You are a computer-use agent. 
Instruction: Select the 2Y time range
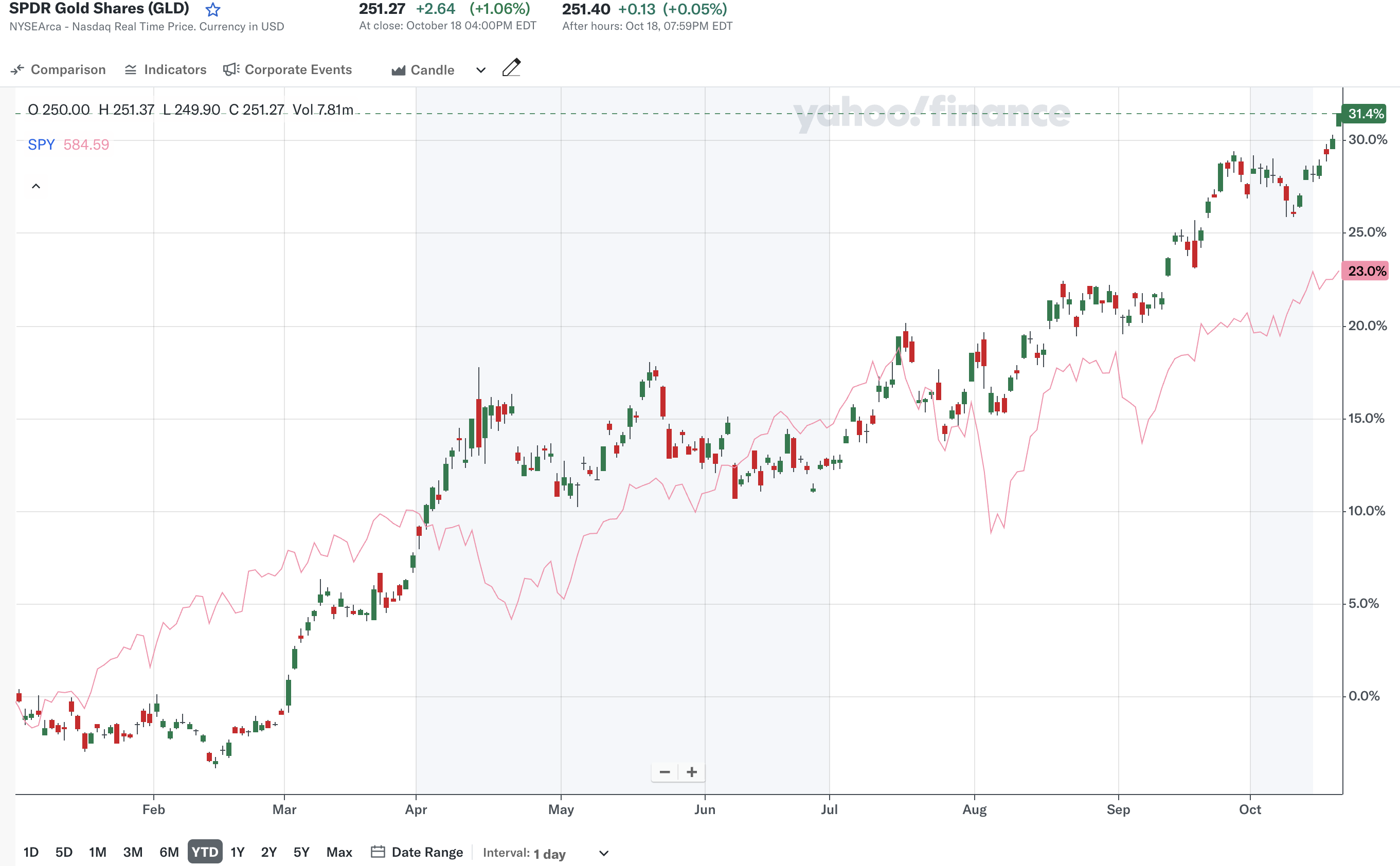pyautogui.click(x=268, y=852)
